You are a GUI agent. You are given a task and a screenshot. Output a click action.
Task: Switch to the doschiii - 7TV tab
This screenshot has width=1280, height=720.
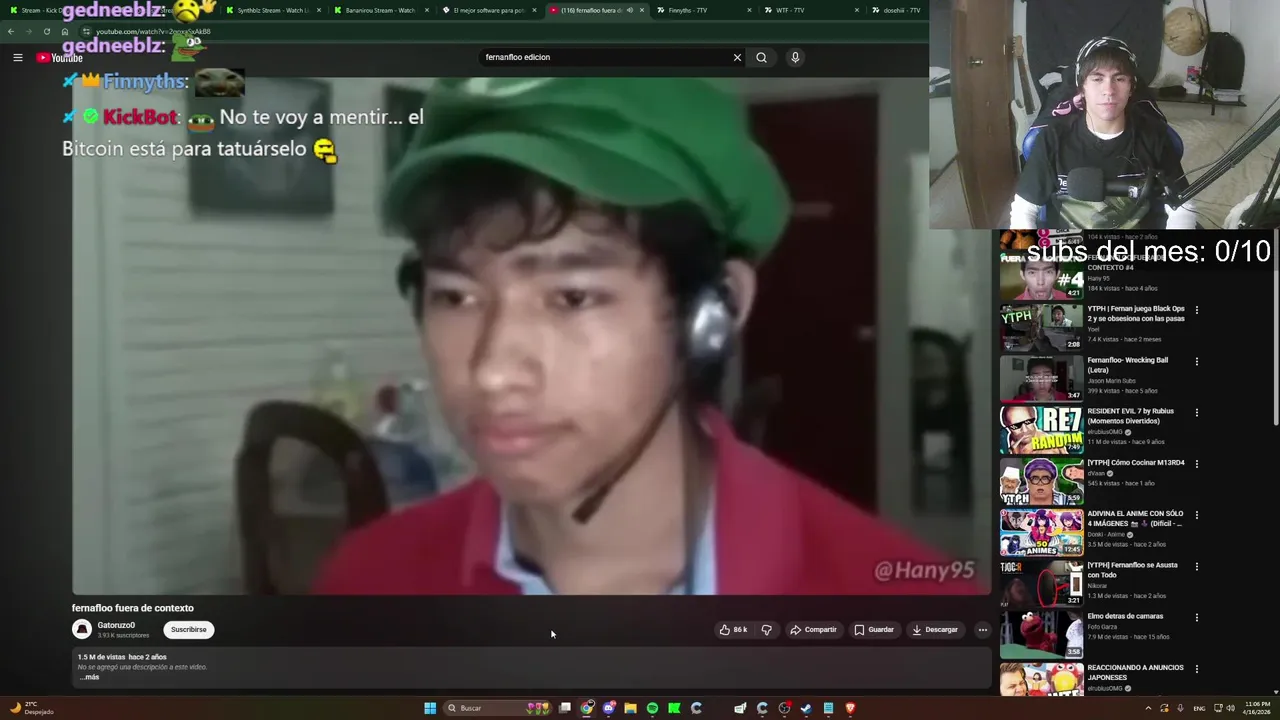click(899, 10)
